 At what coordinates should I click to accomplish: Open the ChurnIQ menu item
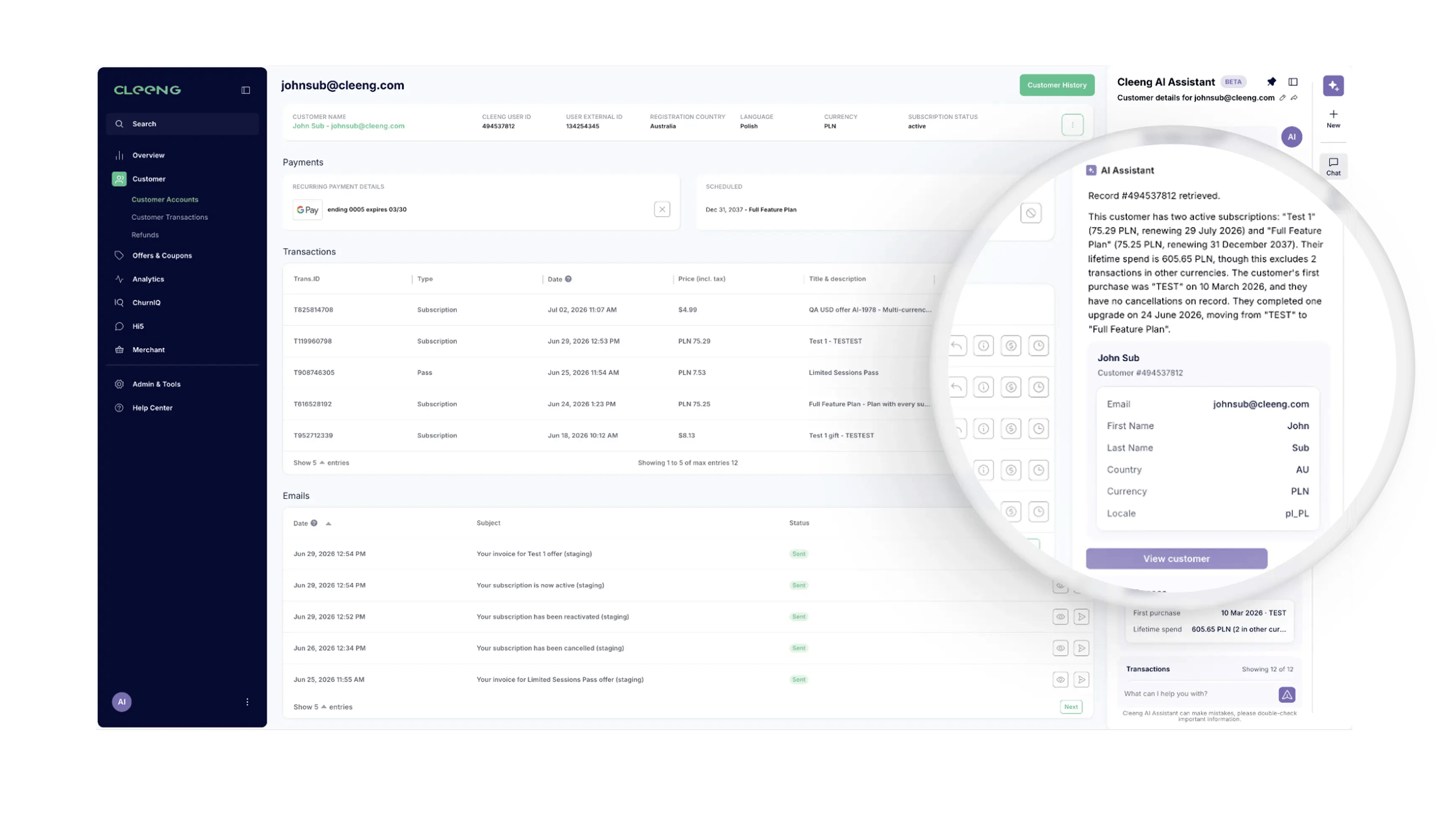coord(146,303)
